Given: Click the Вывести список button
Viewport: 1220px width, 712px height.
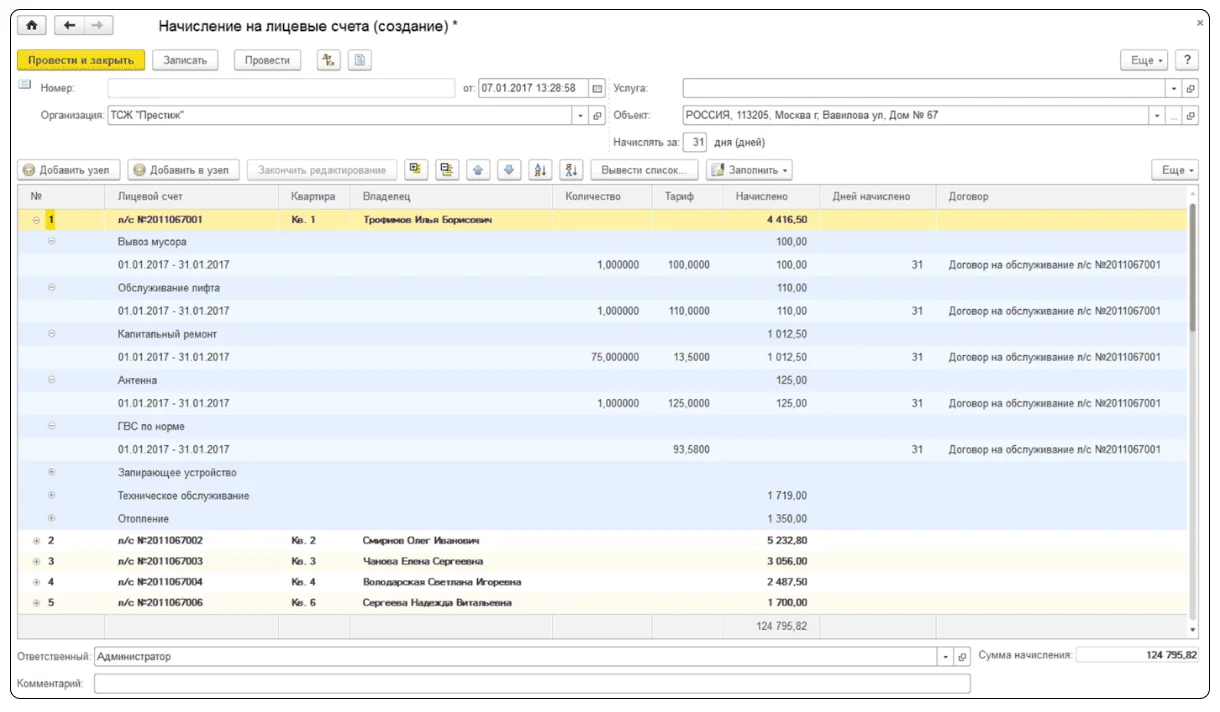Looking at the screenshot, I should point(644,170).
